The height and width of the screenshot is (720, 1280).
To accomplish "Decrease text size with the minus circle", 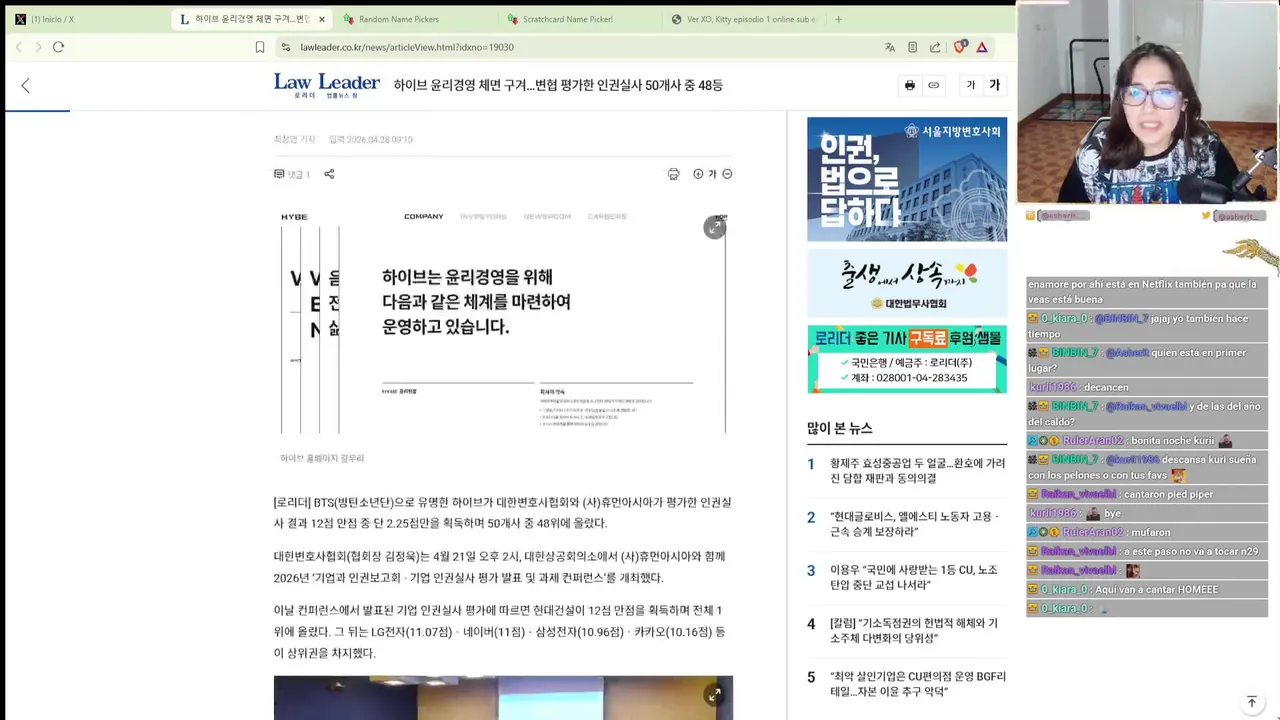I will click(727, 174).
